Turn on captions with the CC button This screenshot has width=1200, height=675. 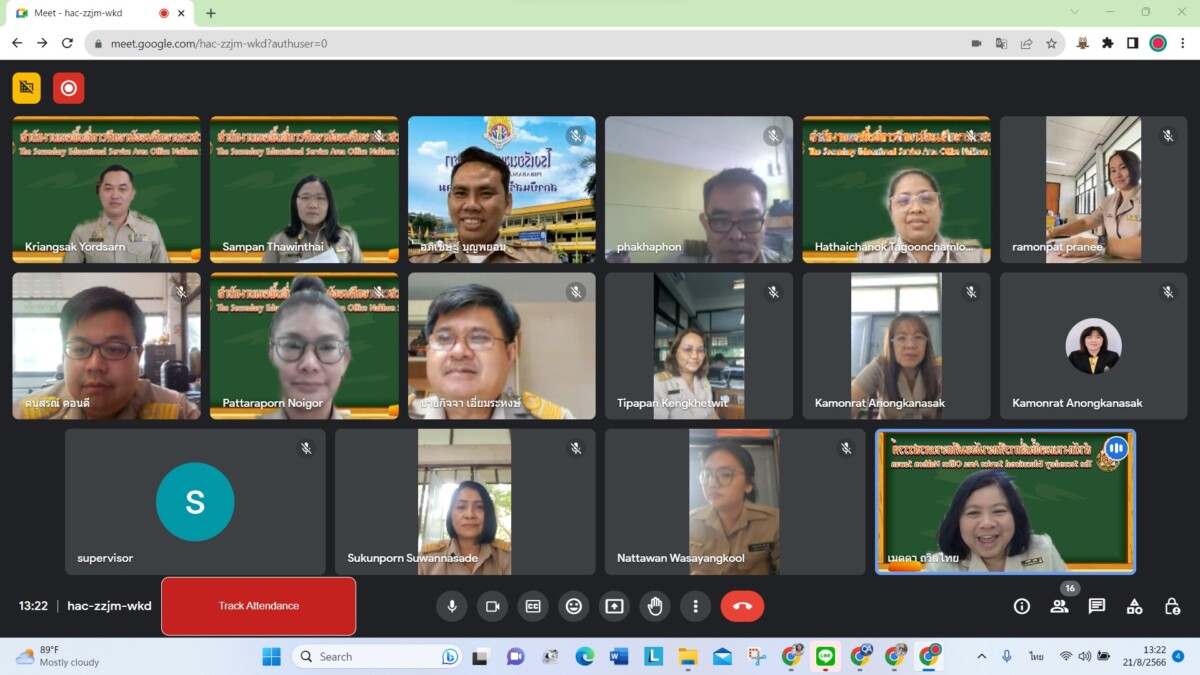(533, 606)
